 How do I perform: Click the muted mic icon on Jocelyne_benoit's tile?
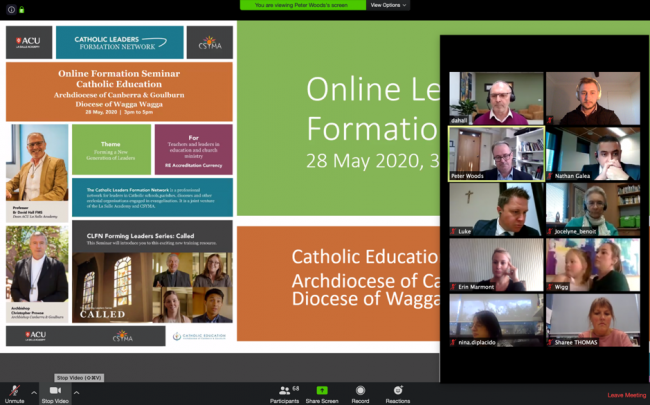[x=550, y=231]
